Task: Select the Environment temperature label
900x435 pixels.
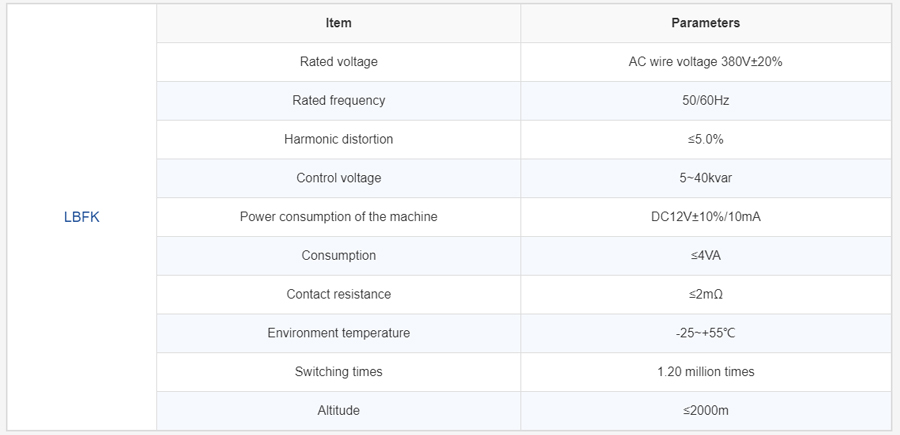Action: tap(338, 333)
